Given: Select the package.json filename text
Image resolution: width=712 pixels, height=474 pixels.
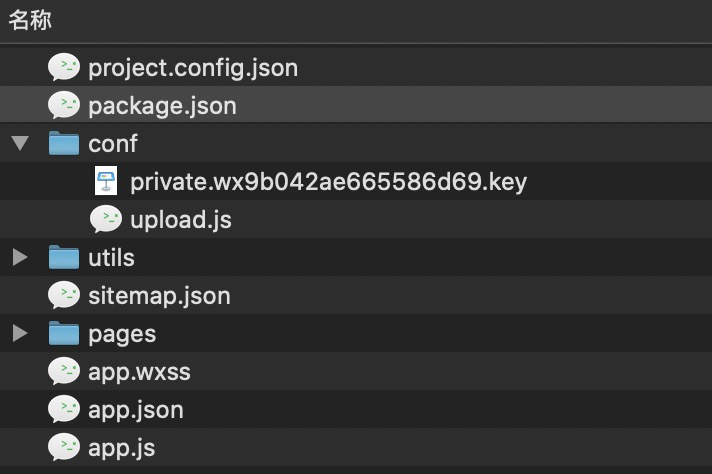Looking at the screenshot, I should point(162,106).
